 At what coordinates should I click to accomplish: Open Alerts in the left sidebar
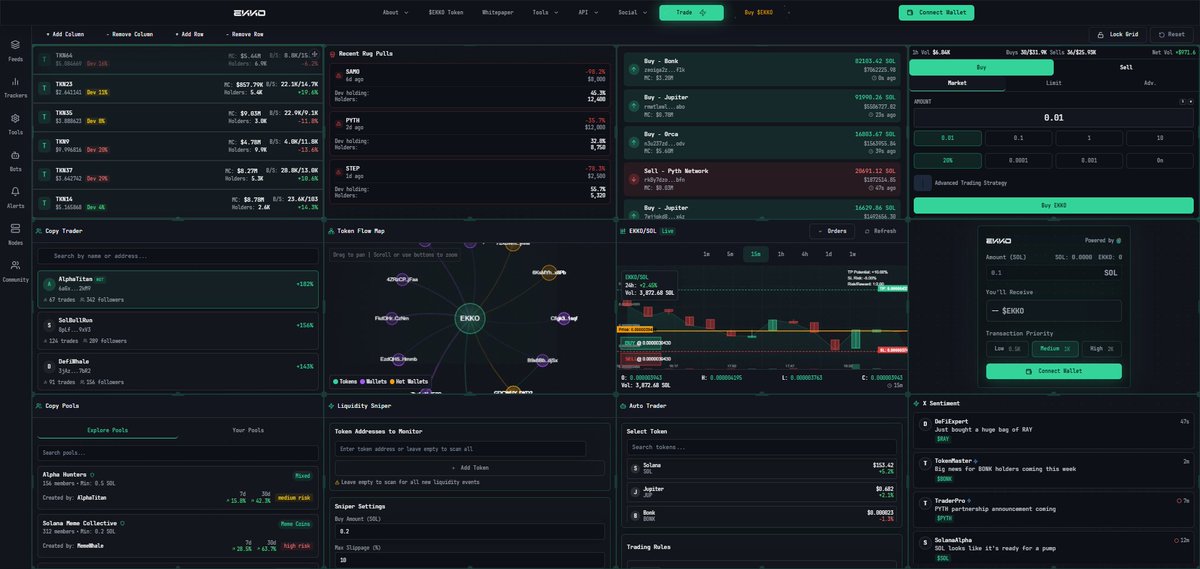[x=15, y=196]
